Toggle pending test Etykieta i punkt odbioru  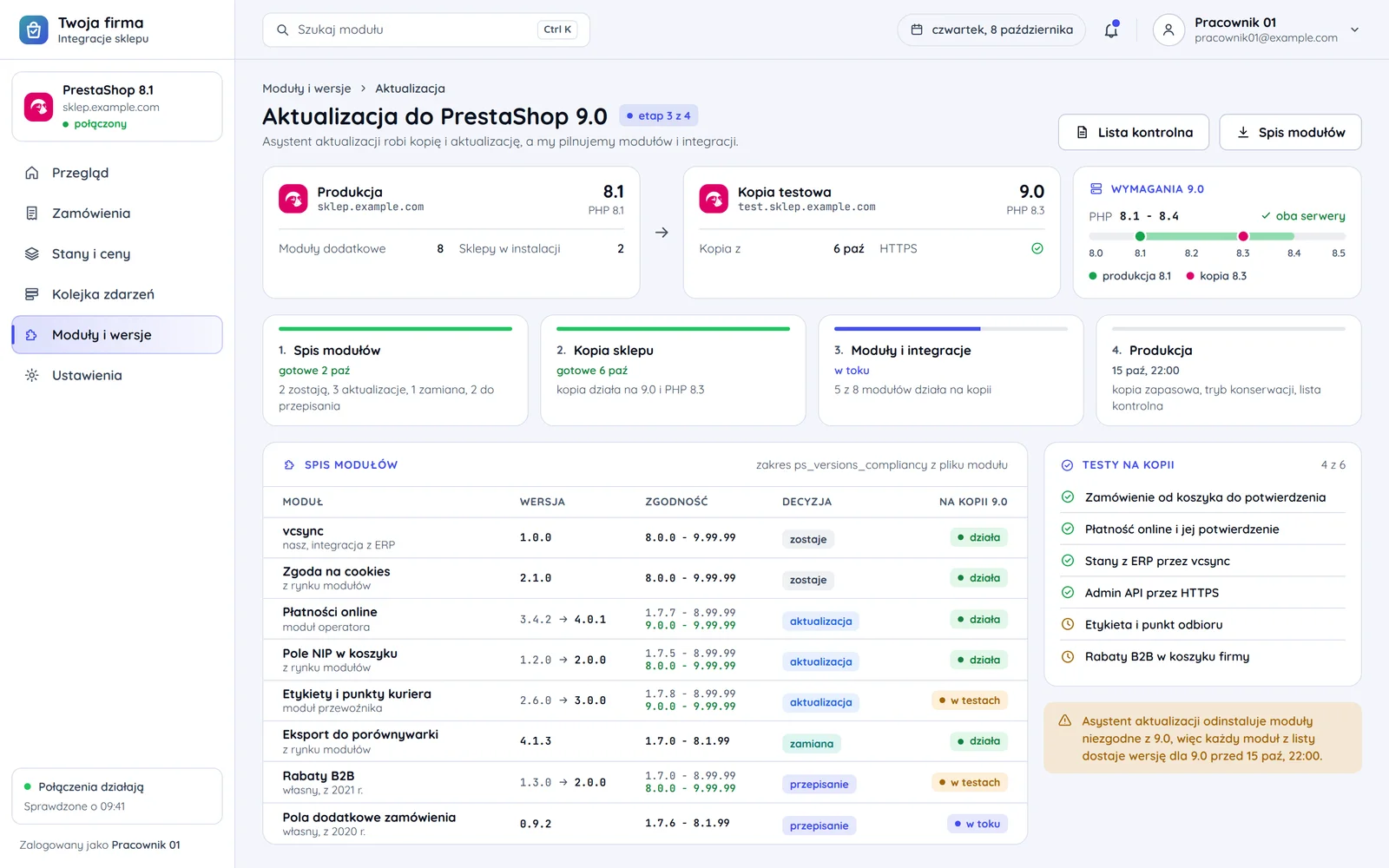pos(1068,625)
